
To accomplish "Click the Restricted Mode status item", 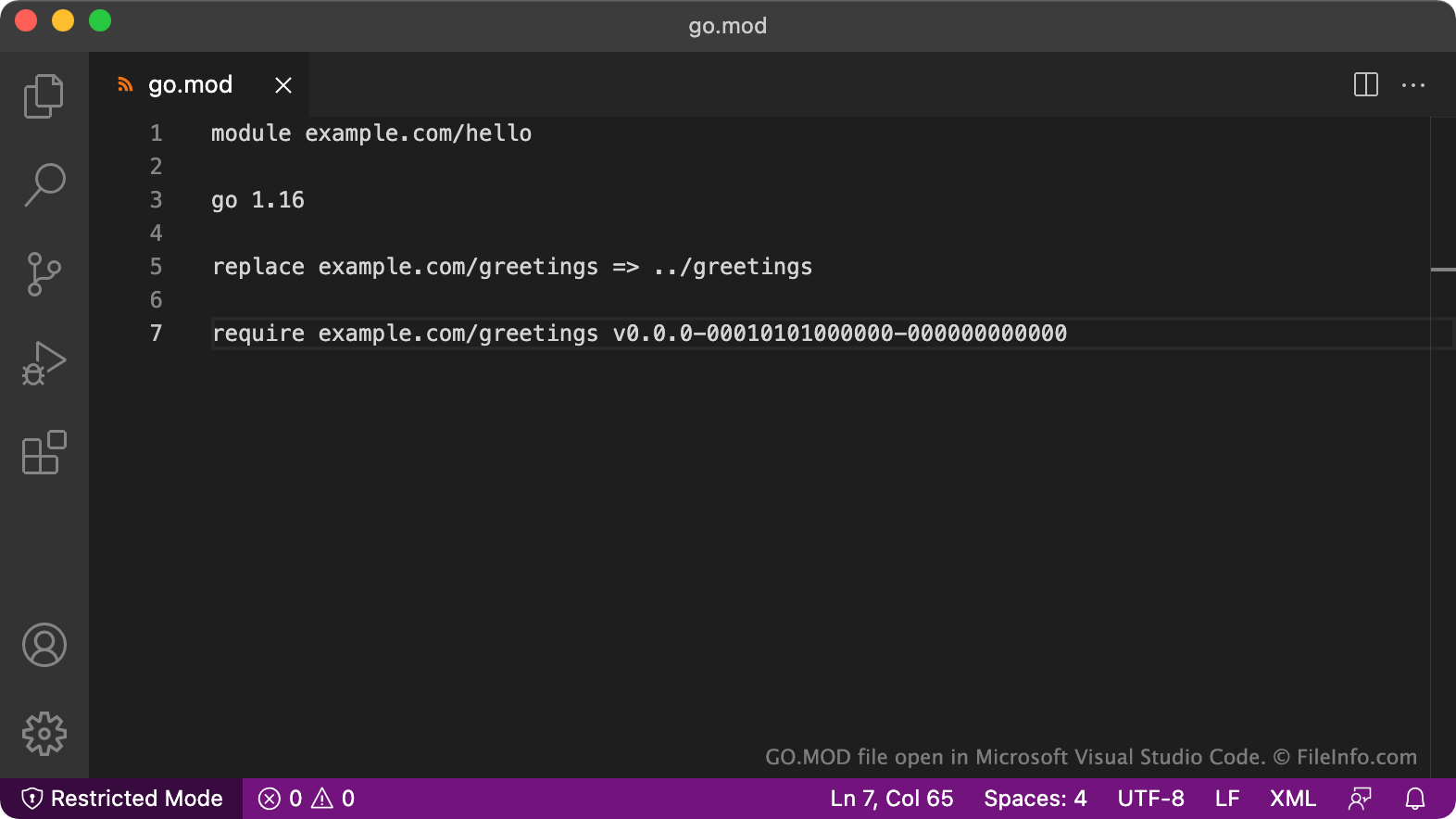I will 122,799.
